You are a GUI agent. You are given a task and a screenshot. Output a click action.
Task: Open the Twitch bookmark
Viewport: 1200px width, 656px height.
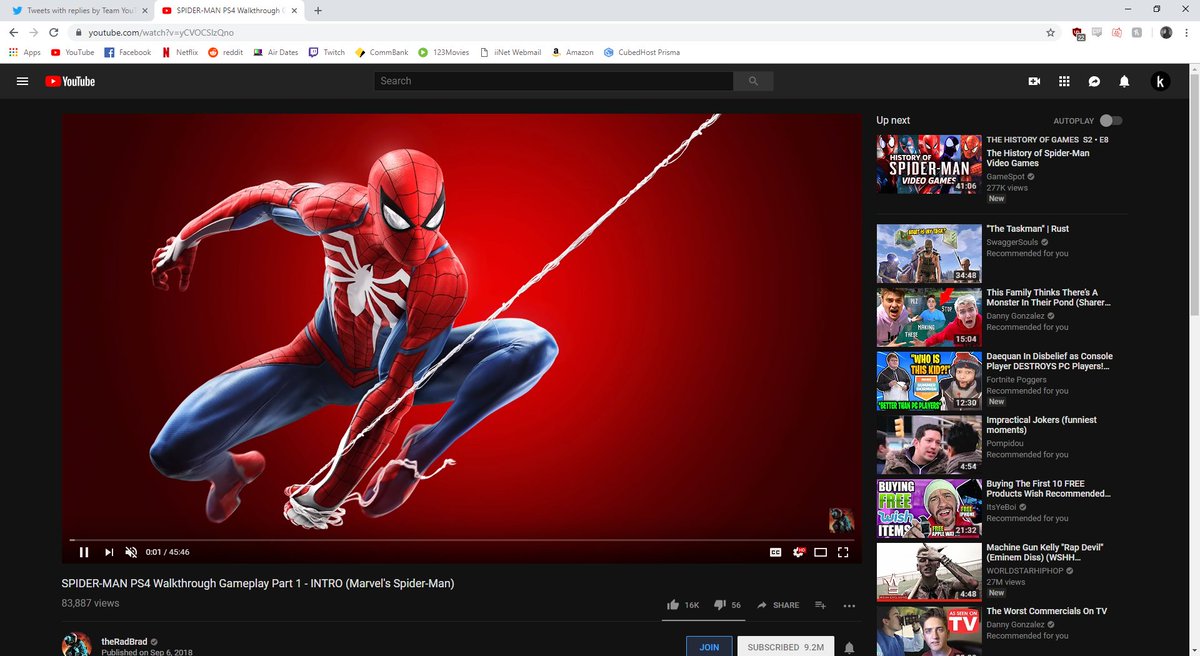[327, 52]
